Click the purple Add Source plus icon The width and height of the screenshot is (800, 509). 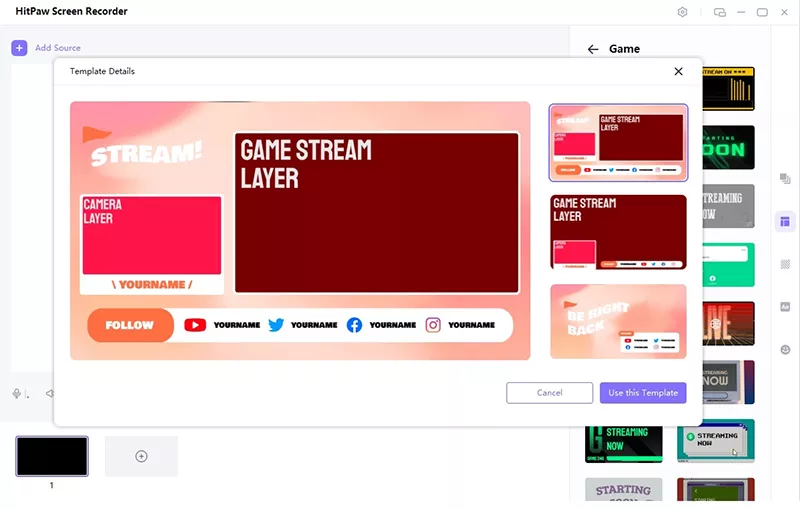point(19,48)
